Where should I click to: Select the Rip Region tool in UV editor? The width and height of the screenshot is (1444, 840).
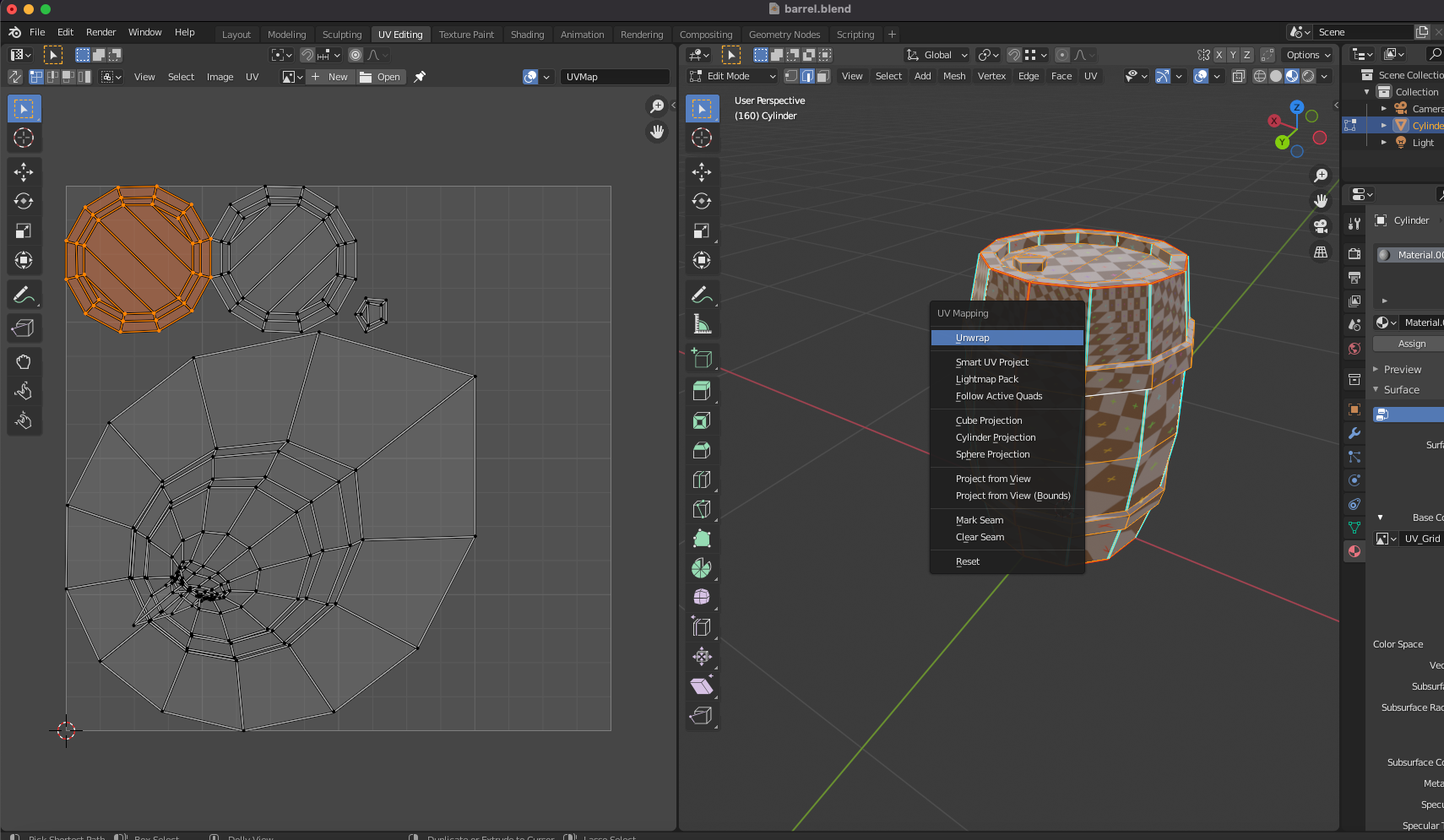click(x=24, y=328)
